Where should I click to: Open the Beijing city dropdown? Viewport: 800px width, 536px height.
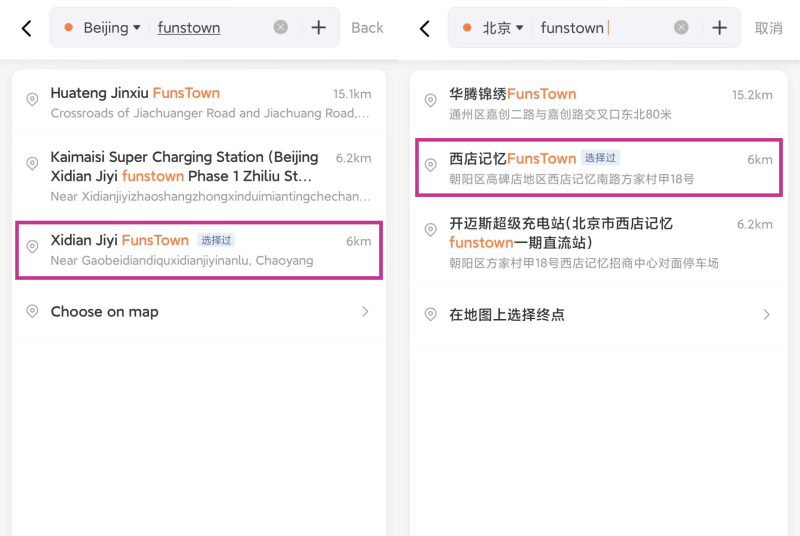click(x=112, y=28)
